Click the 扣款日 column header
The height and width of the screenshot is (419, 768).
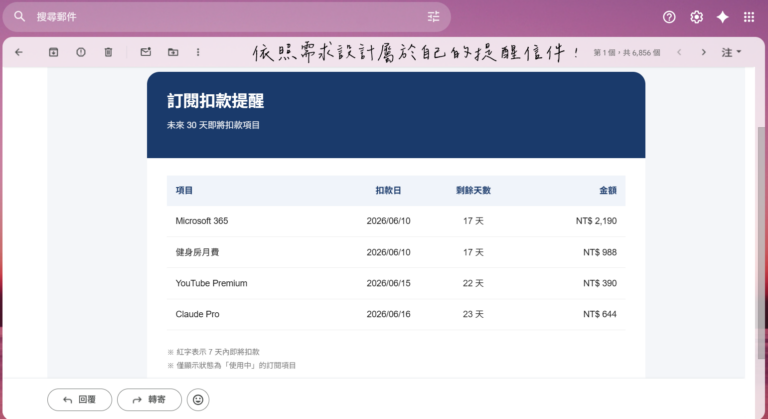point(388,190)
